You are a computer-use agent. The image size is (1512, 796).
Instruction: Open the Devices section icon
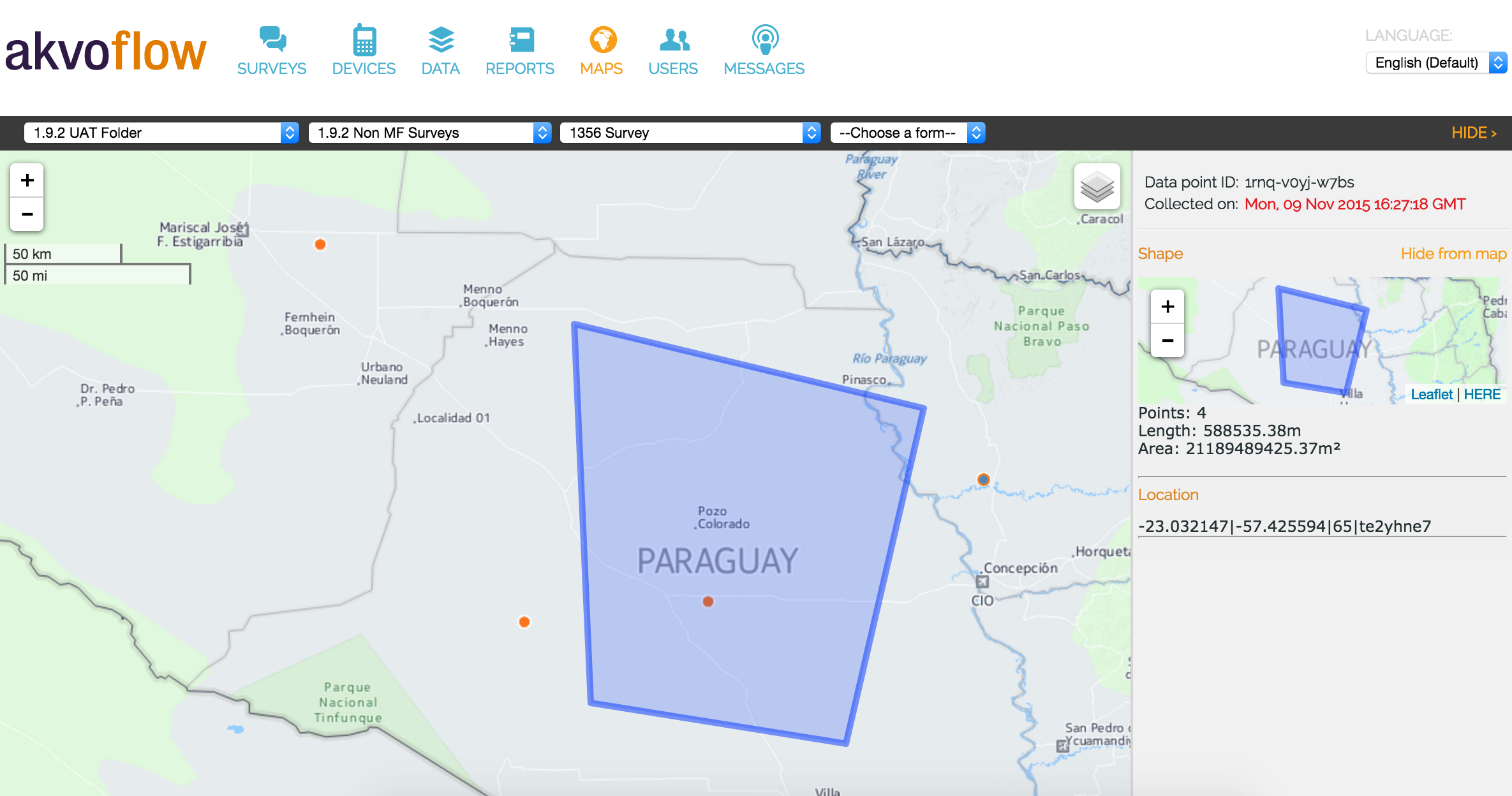(x=364, y=40)
